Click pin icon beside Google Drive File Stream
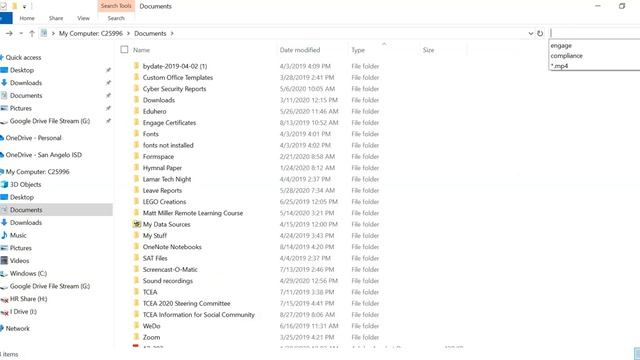This screenshot has height=360, width=640. 108,121
